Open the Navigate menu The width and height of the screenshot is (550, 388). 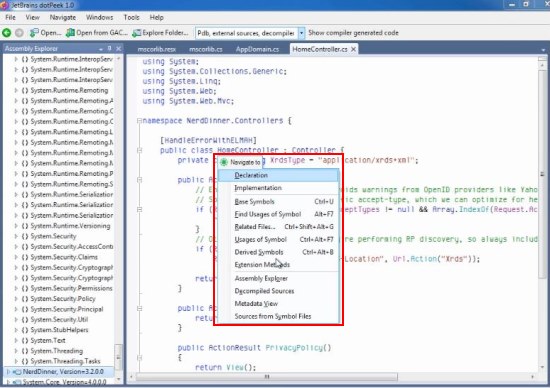click(x=63, y=17)
